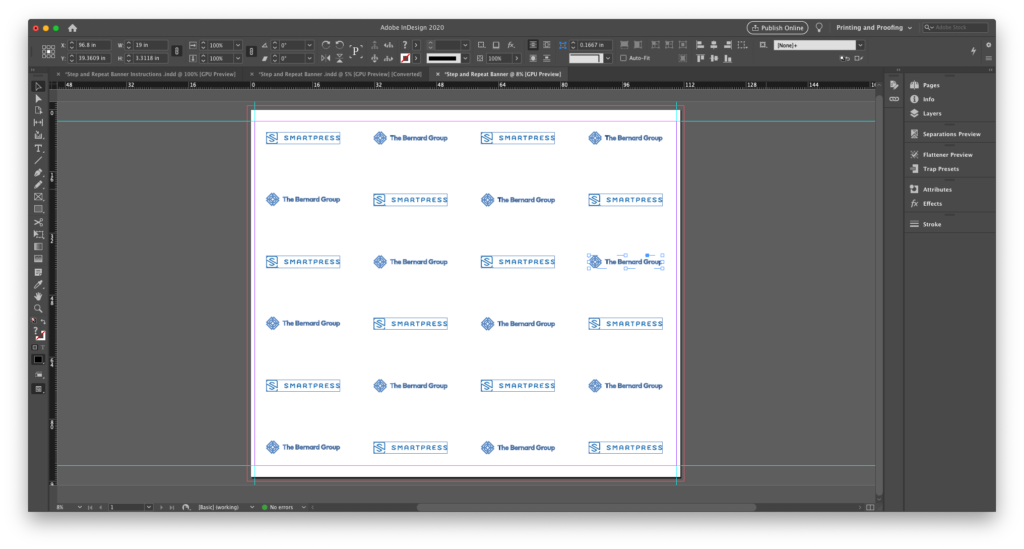Set the reference point locator grid
Viewport: 1024px width, 549px height.
point(48,52)
